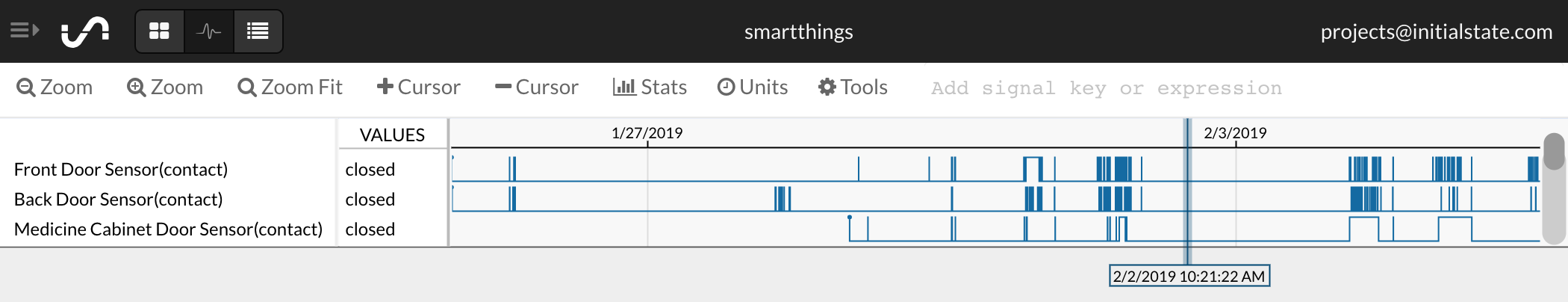Screen dimensions: 1568x302
Task: Open the hamburger navigation menu
Action: tap(24, 31)
